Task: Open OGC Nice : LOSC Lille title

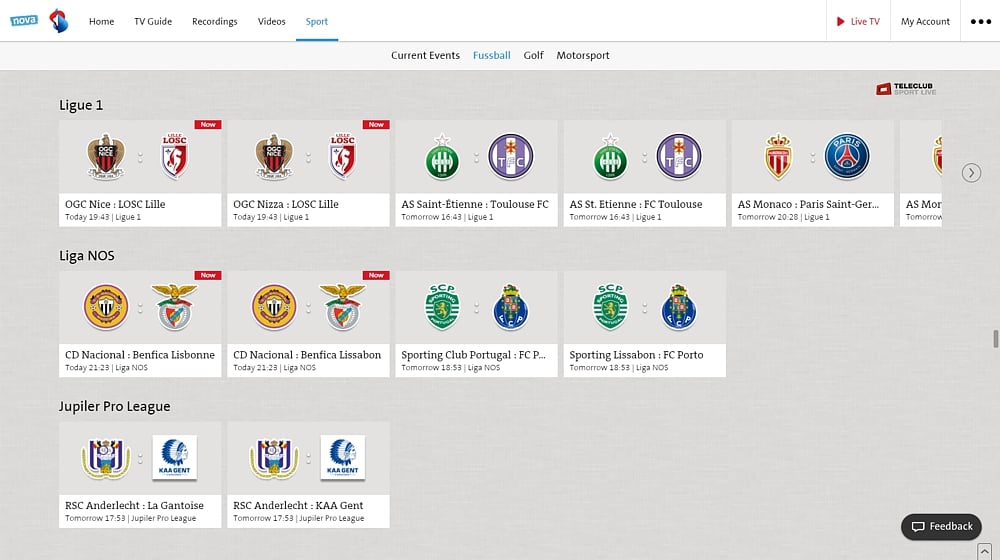Action: 115,204
